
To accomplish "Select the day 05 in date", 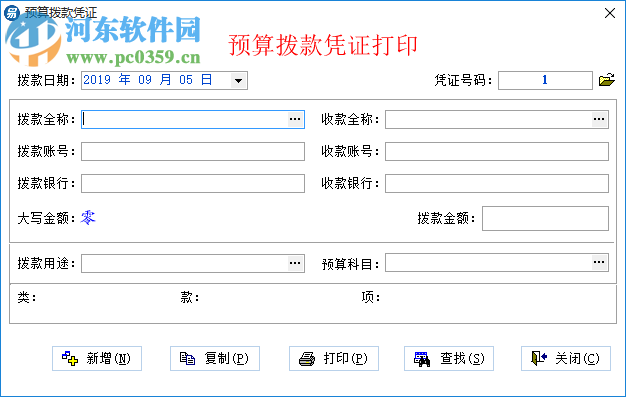I will [x=186, y=80].
